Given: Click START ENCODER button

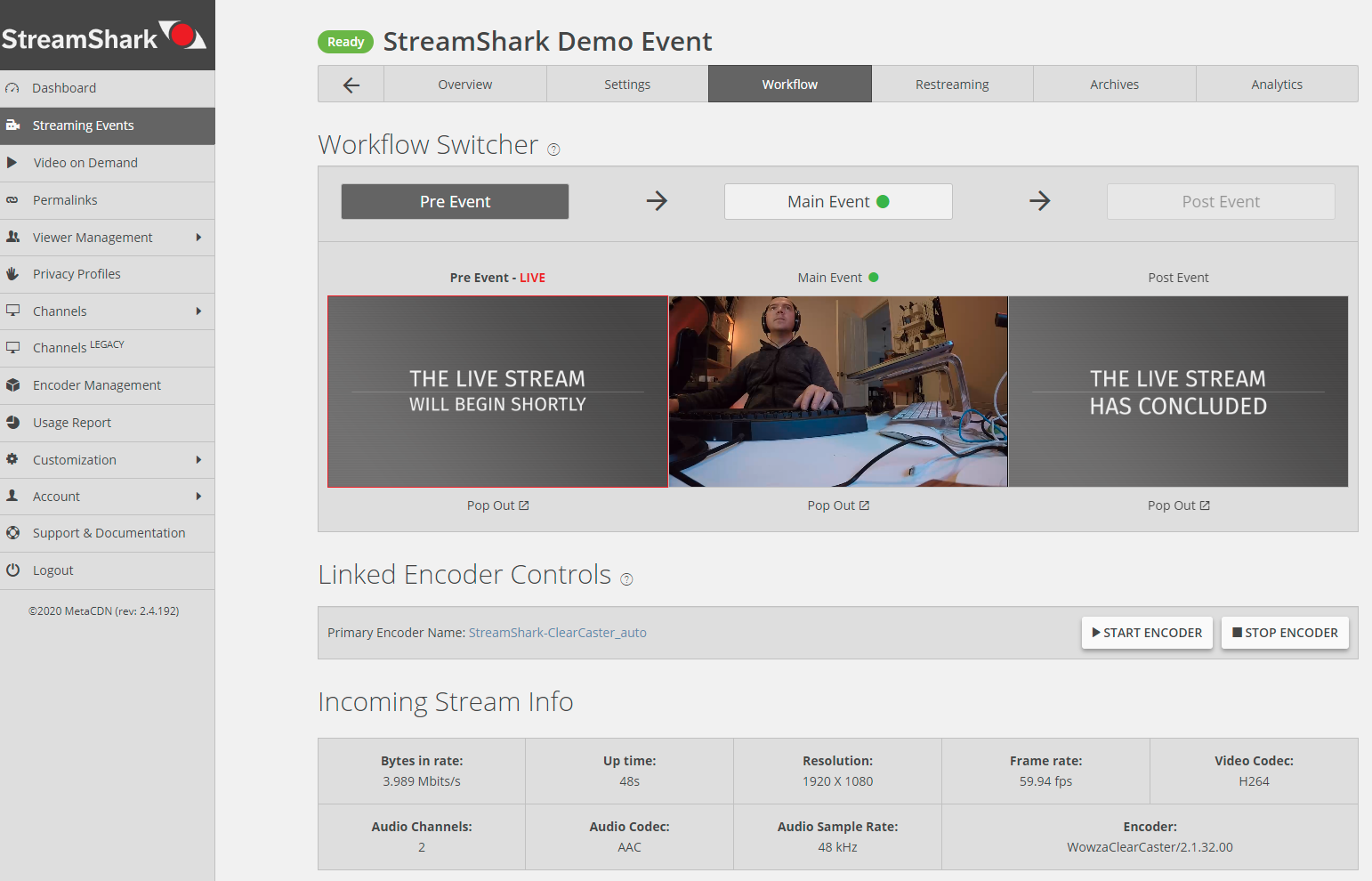Looking at the screenshot, I should tap(1147, 633).
